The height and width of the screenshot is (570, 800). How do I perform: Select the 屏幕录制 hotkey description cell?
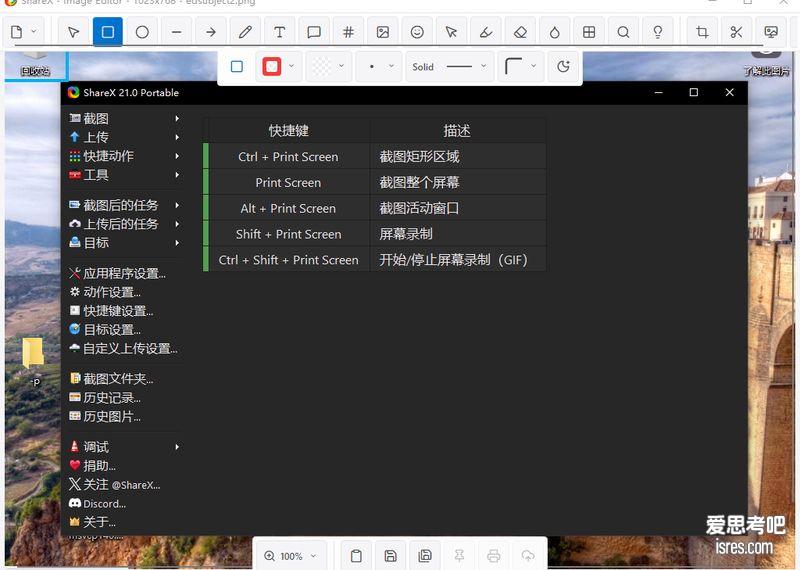458,234
